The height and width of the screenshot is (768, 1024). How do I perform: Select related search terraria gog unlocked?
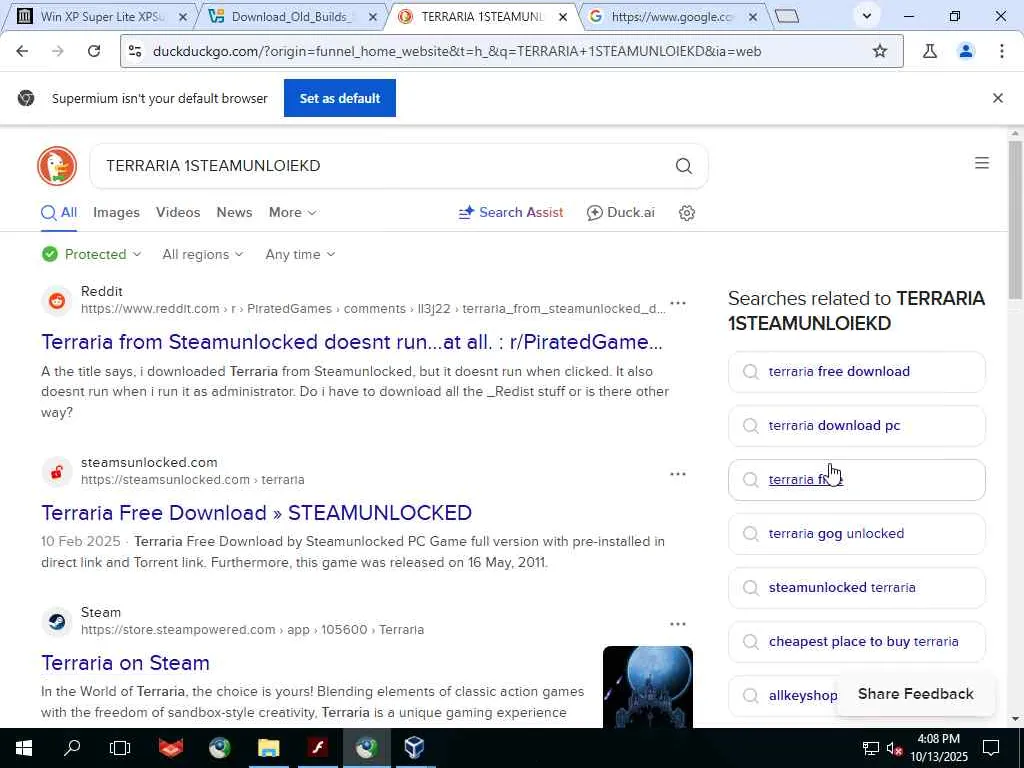pos(856,534)
